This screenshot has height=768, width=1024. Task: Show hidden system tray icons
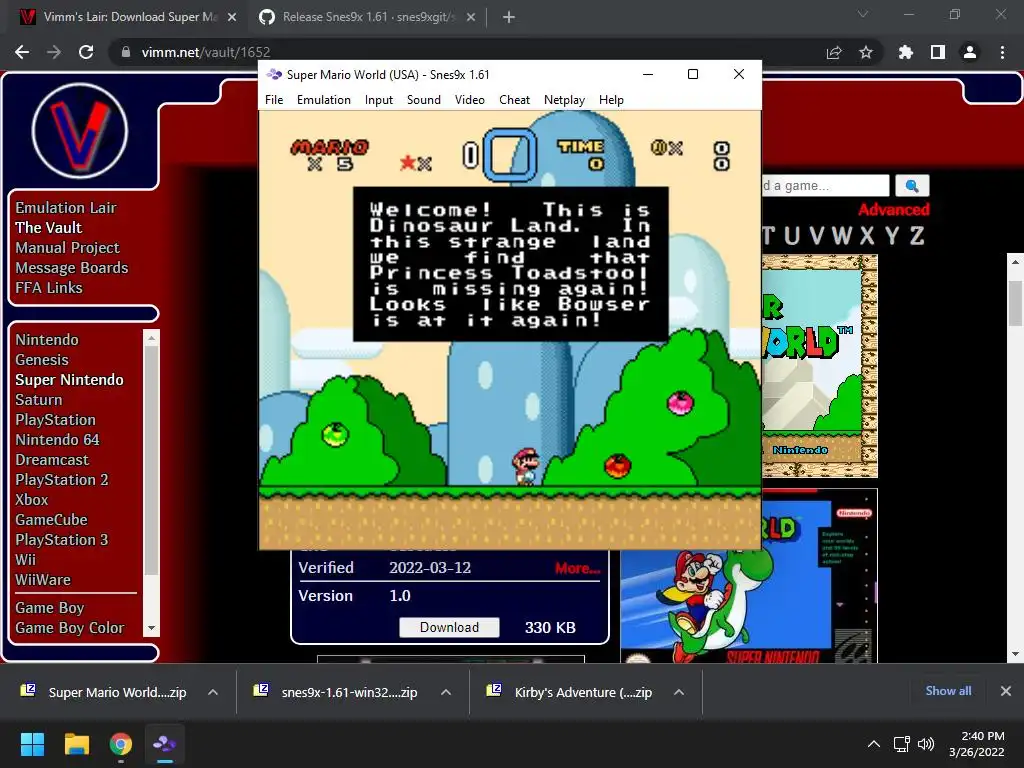coord(874,744)
